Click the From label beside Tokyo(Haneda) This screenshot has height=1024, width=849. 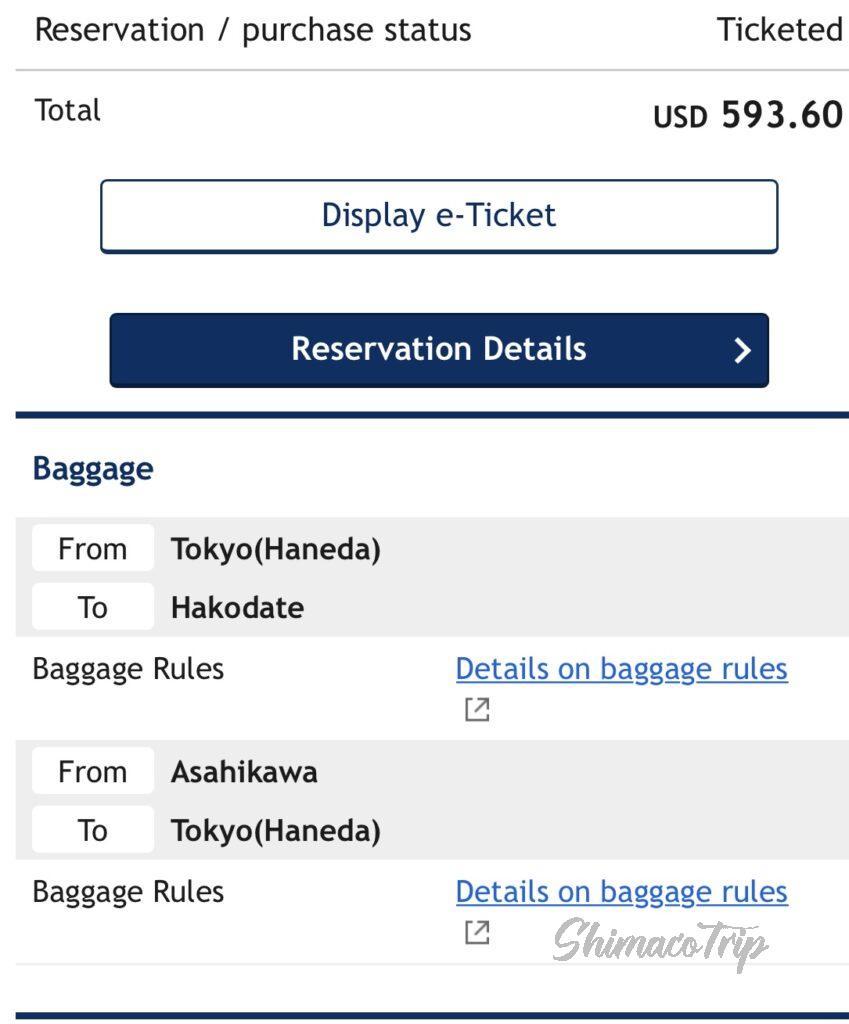[93, 549]
